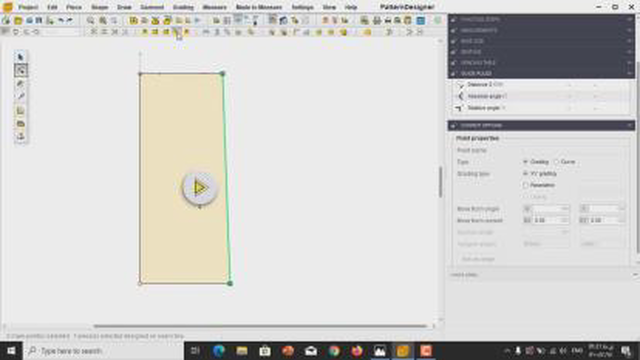The image size is (640, 360).
Task: Select the third tool in left toolbox
Action: point(20,84)
